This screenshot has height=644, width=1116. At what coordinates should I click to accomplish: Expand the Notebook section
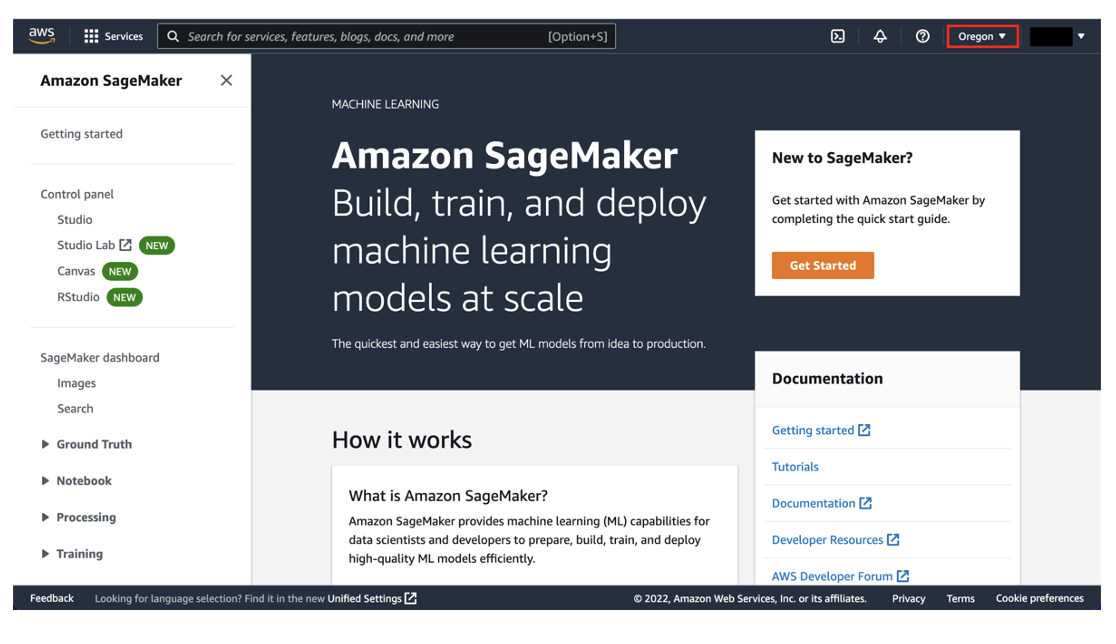tap(45, 481)
